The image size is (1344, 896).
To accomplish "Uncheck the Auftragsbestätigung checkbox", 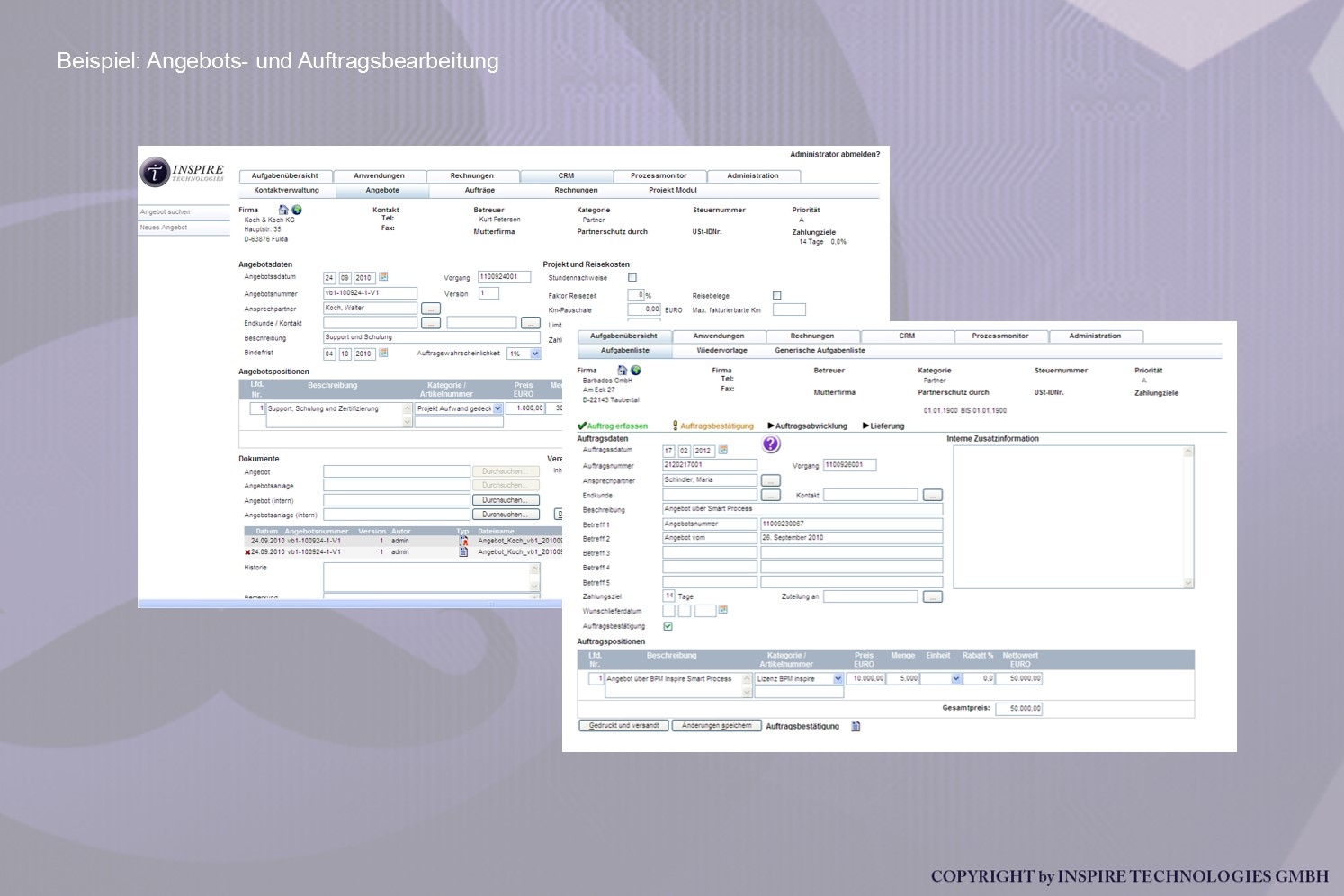I will point(668,626).
